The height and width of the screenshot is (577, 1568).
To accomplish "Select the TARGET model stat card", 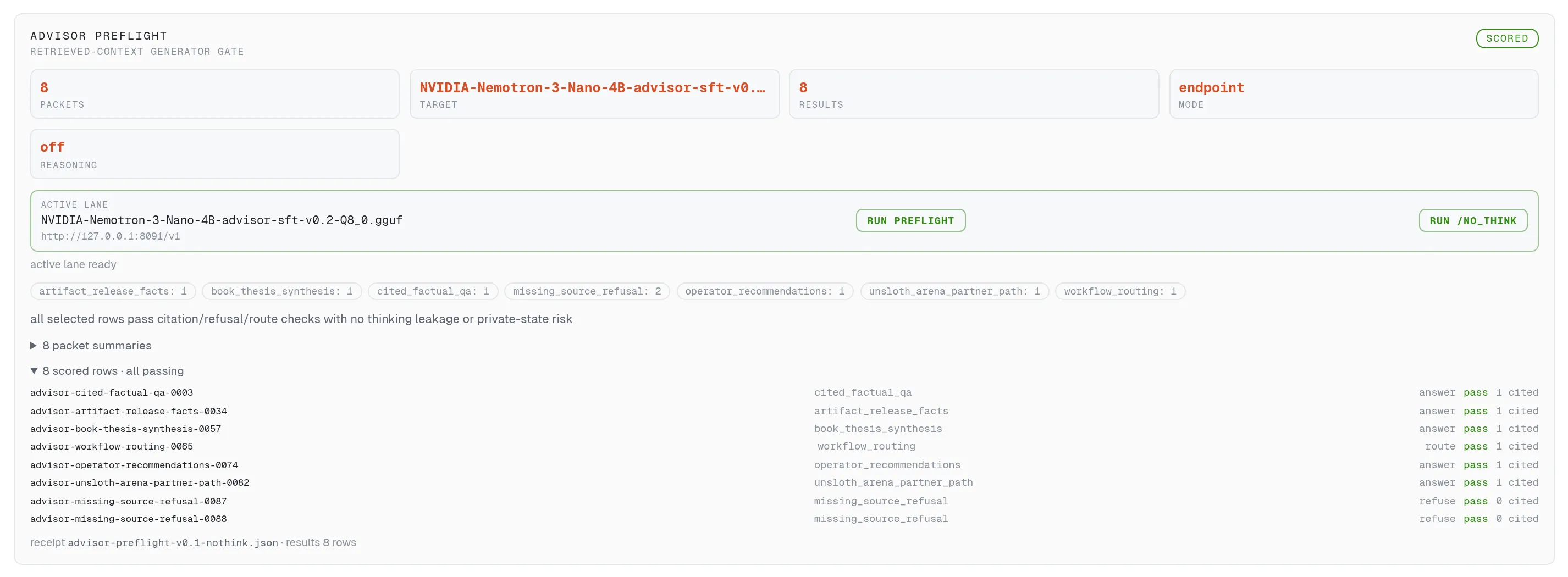I will click(594, 95).
